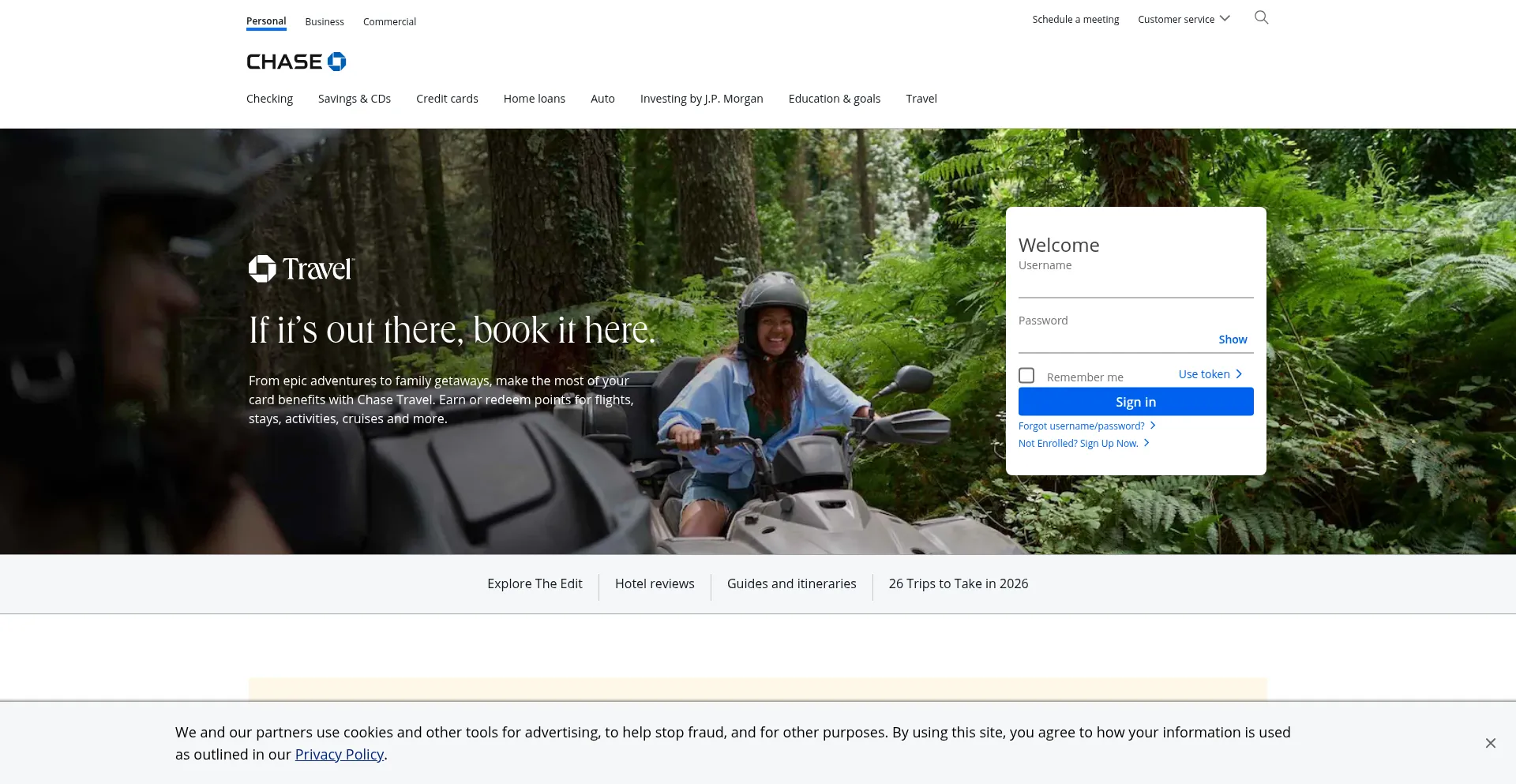Viewport: 1516px width, 784px height.
Task: Dismiss the cookie notice with X
Action: point(1490,743)
